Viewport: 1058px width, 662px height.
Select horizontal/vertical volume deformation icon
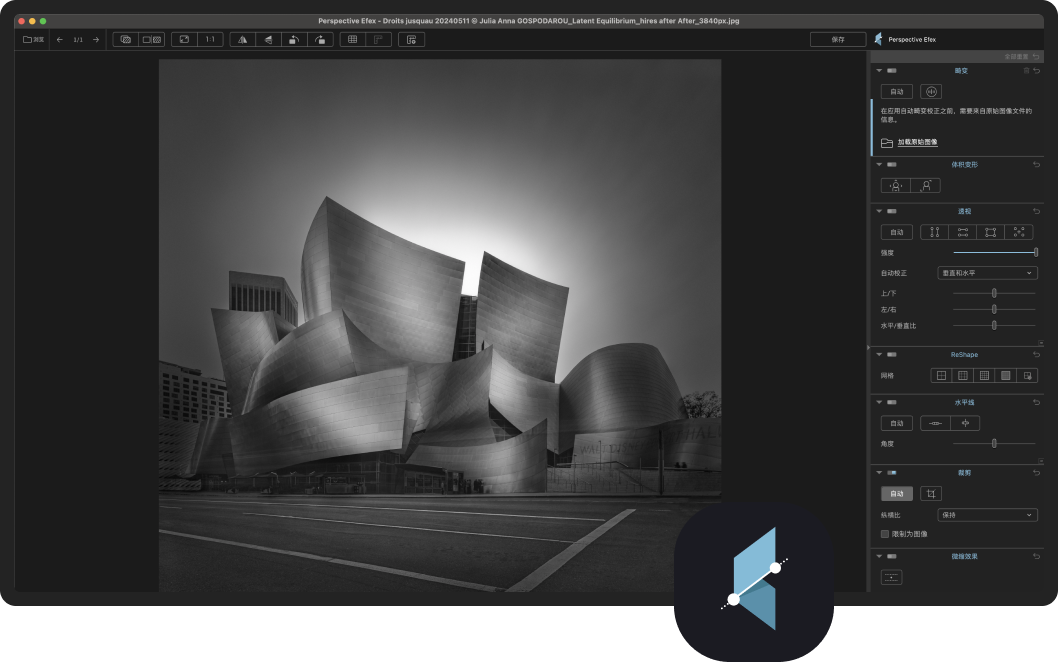[896, 186]
